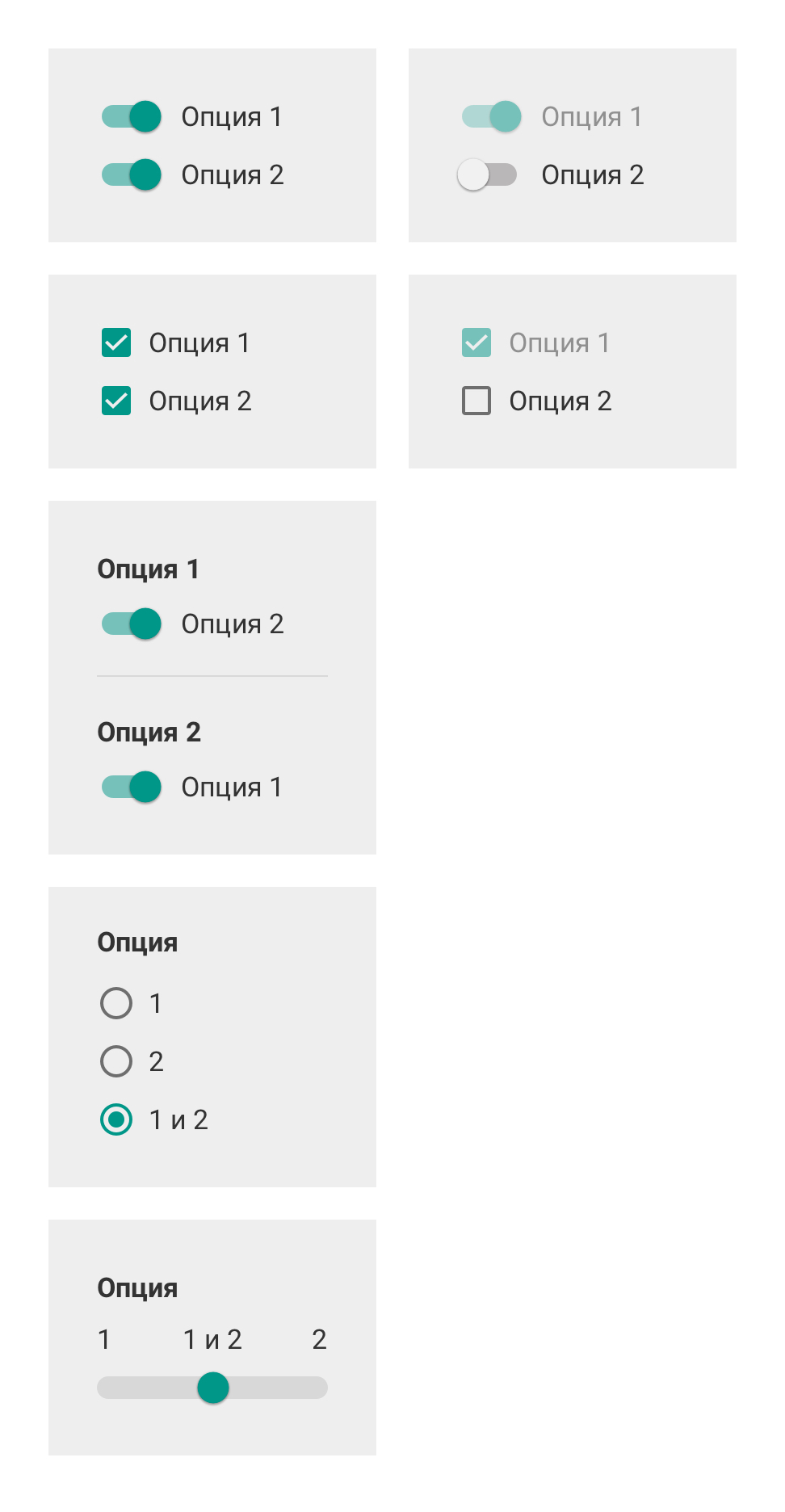Toggle the switch under the bold Опция 1 heading
The image size is (785, 1512).
coord(132,624)
